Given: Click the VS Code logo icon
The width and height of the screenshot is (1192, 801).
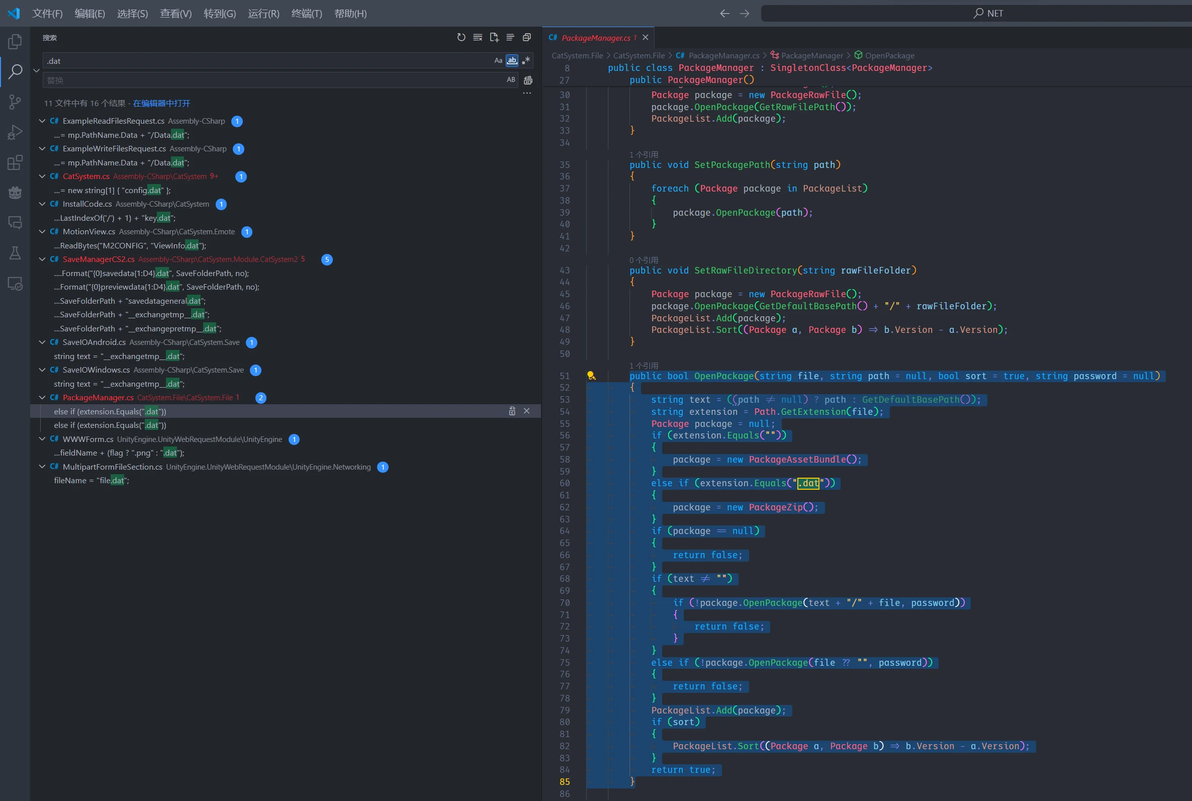Looking at the screenshot, I should tap(14, 13).
